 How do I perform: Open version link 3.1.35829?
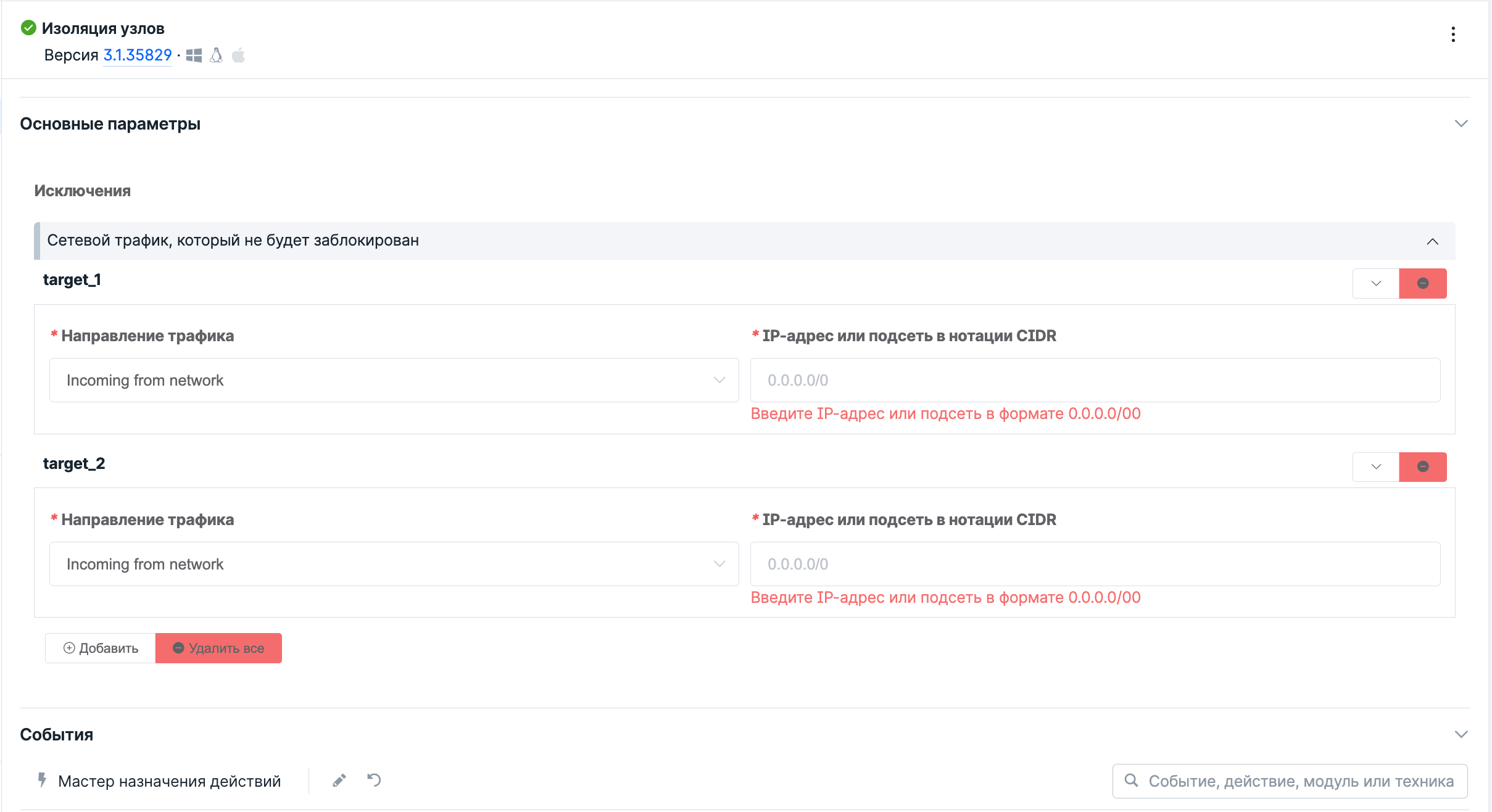pyautogui.click(x=137, y=55)
